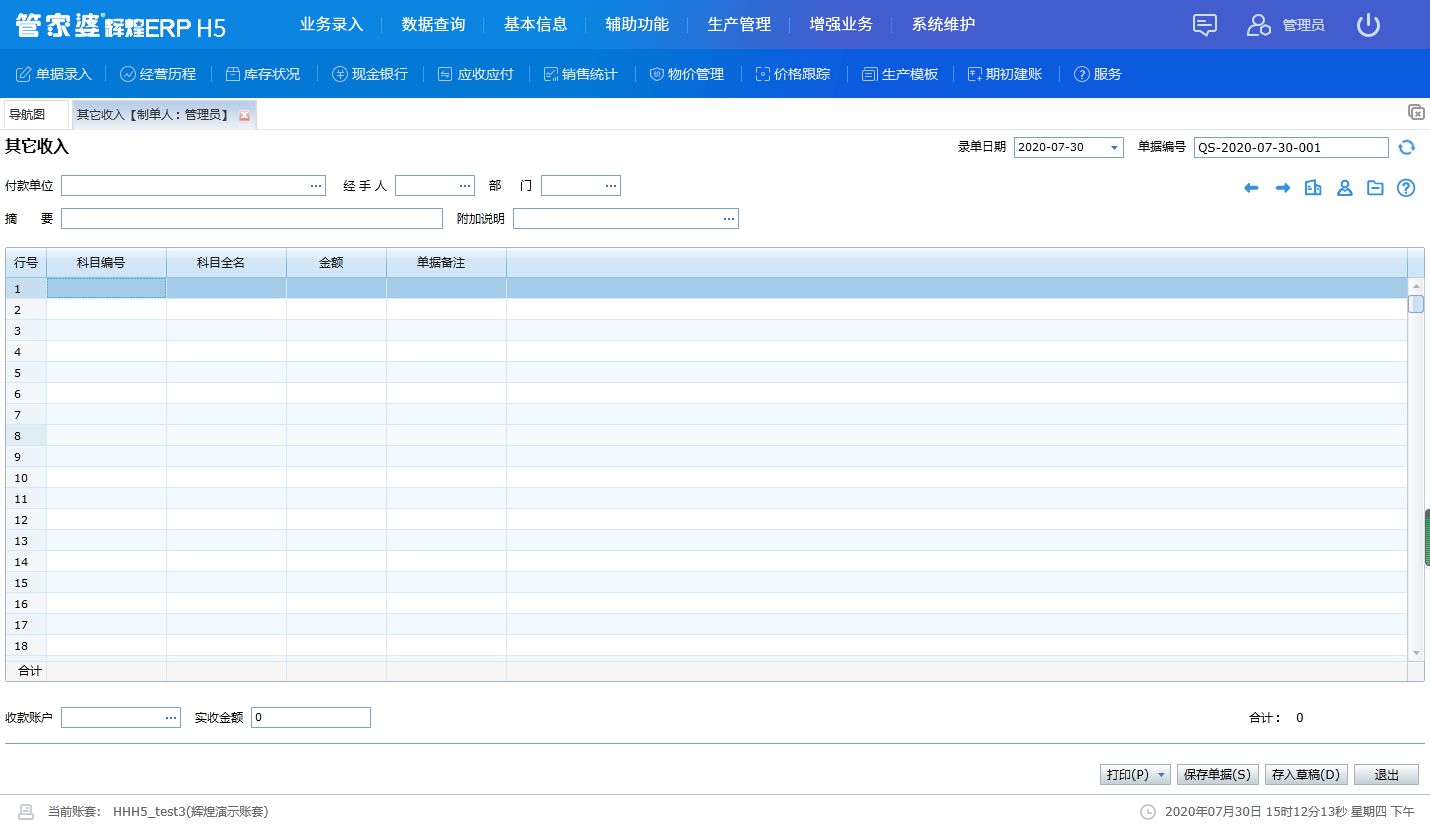The image size is (1430, 827).
Task: Open 收款账户 selector ellipsis
Action: [x=171, y=718]
